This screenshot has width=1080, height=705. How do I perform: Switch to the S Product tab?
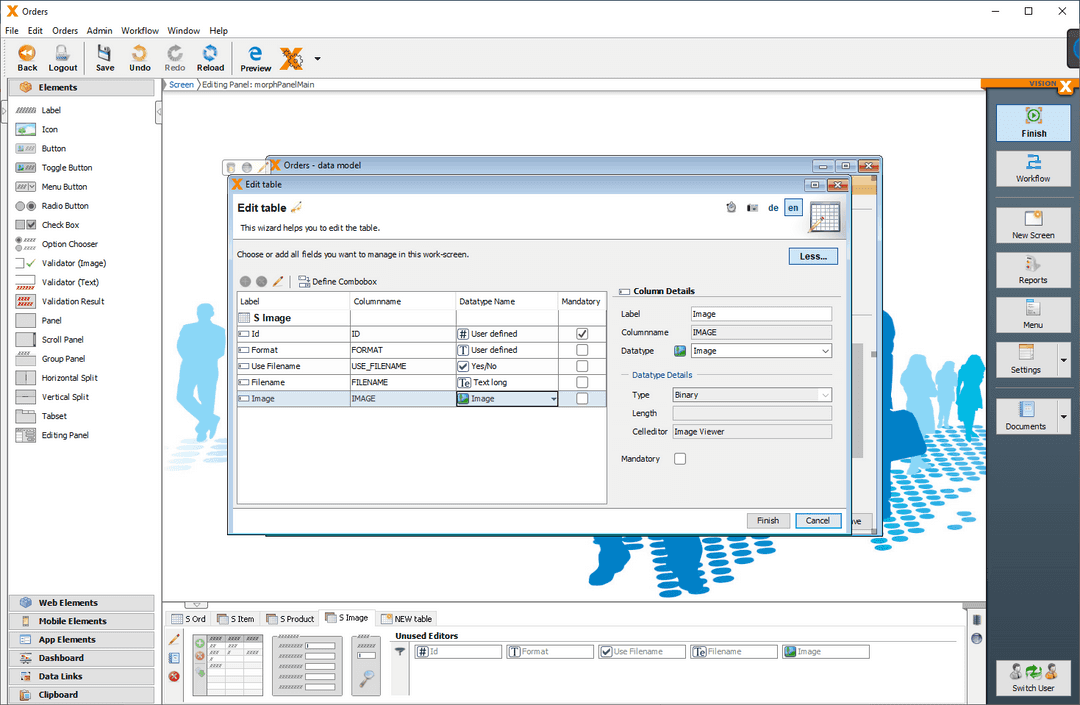(290, 618)
